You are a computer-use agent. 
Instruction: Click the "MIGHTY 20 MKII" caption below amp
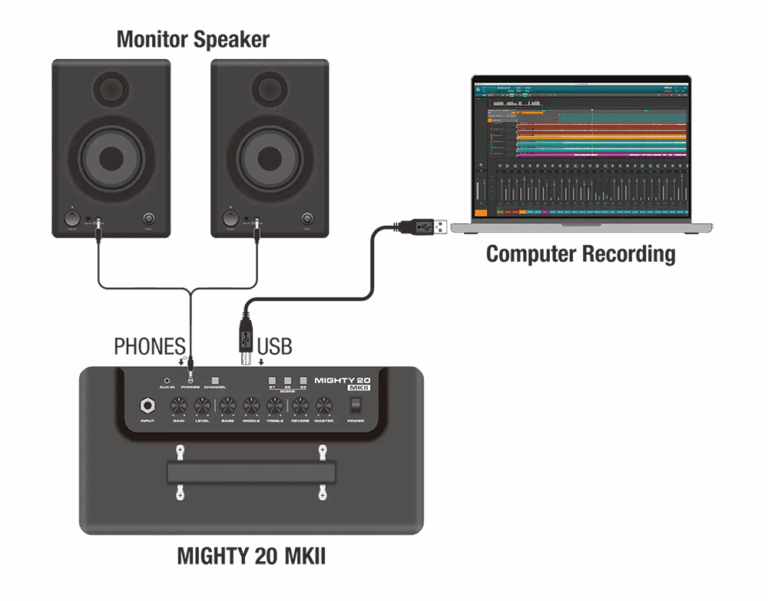[x=251, y=556]
